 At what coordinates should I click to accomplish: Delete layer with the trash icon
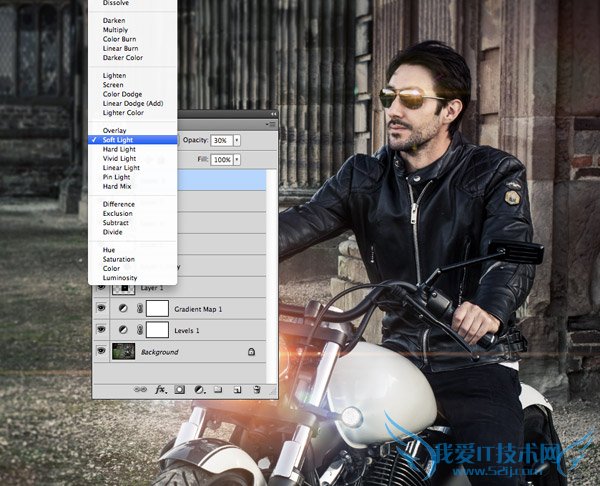[257, 390]
